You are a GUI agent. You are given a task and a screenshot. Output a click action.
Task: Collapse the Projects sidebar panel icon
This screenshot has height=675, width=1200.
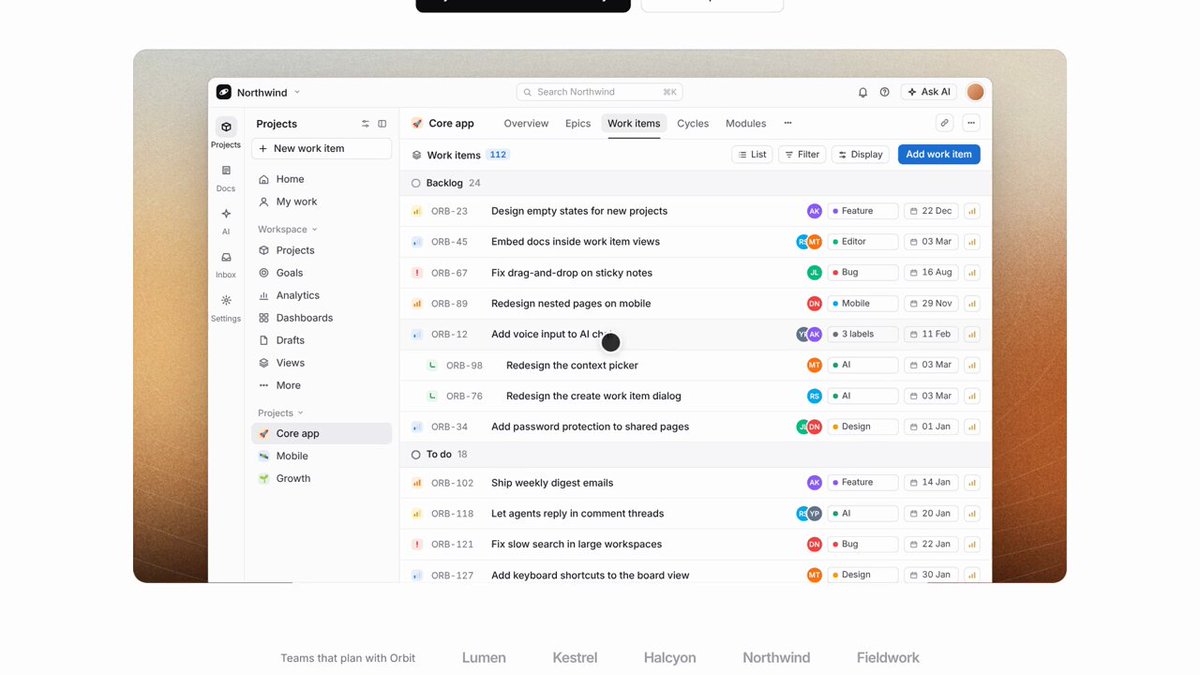coord(382,124)
